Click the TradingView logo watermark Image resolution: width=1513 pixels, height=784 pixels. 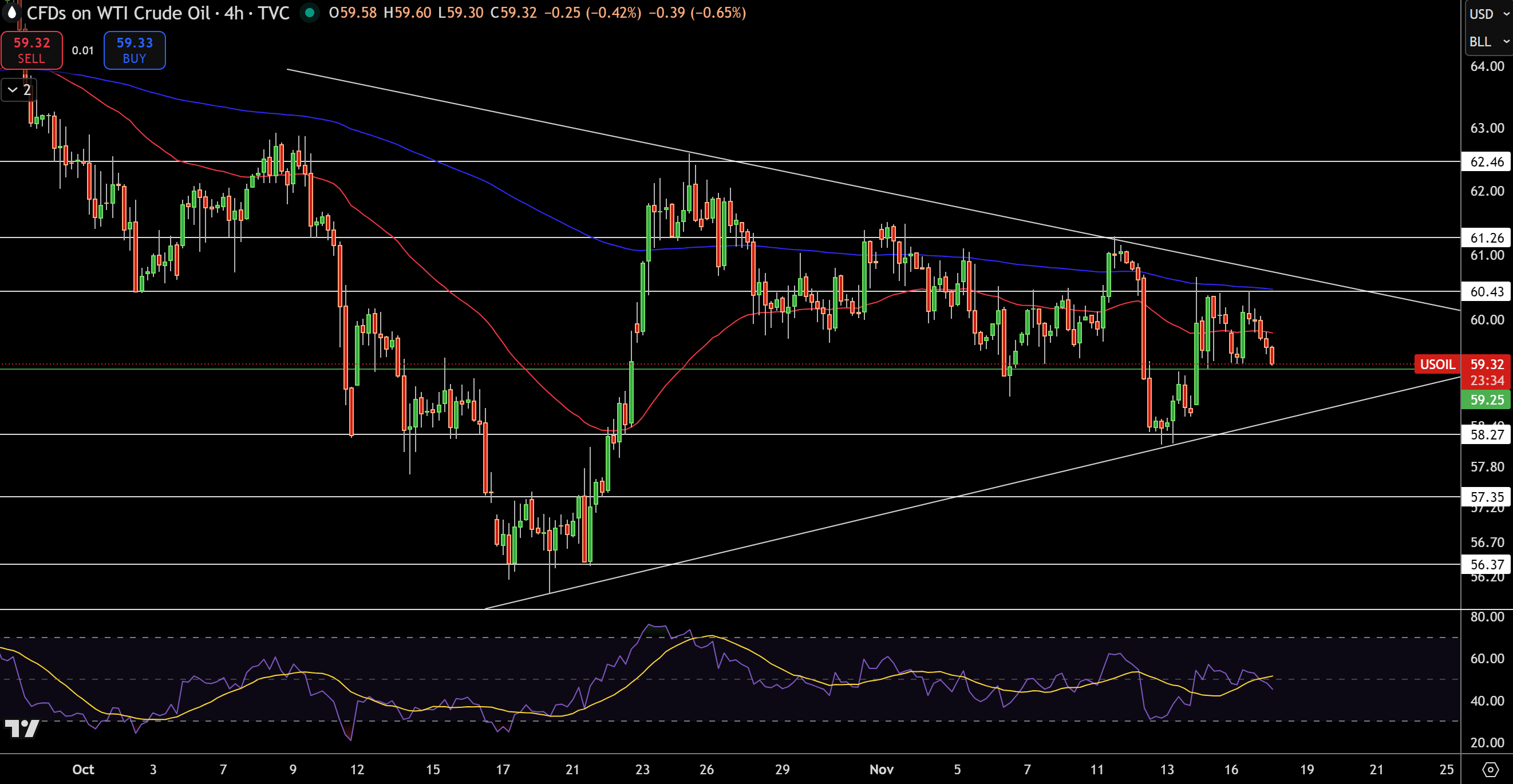tap(22, 728)
